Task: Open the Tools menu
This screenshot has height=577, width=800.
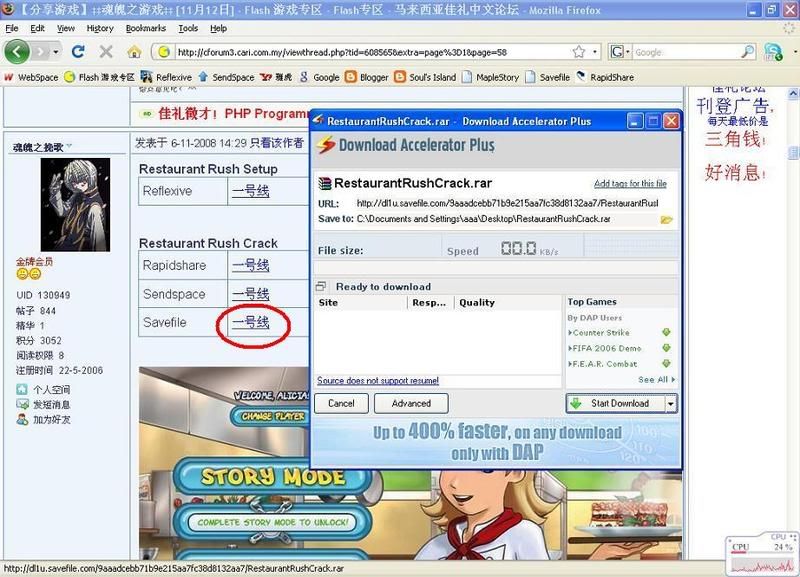Action: (x=188, y=28)
